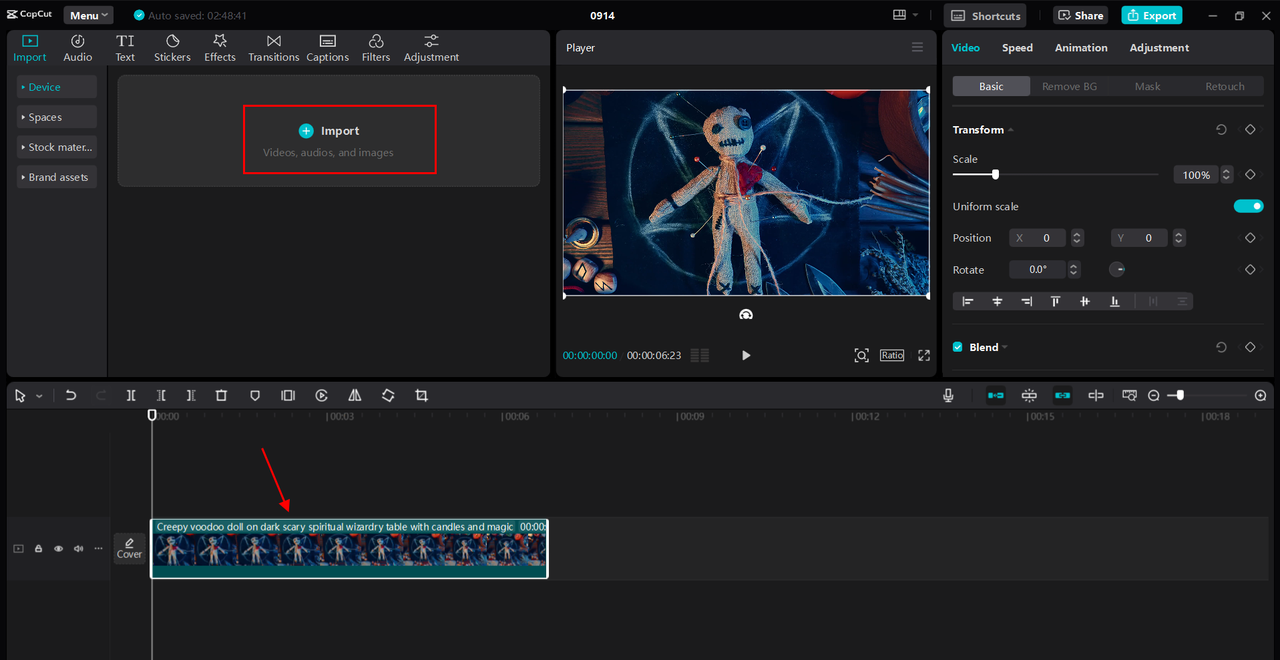
Task: Open the selection tool dropdown arrow
Action: [x=39, y=396]
